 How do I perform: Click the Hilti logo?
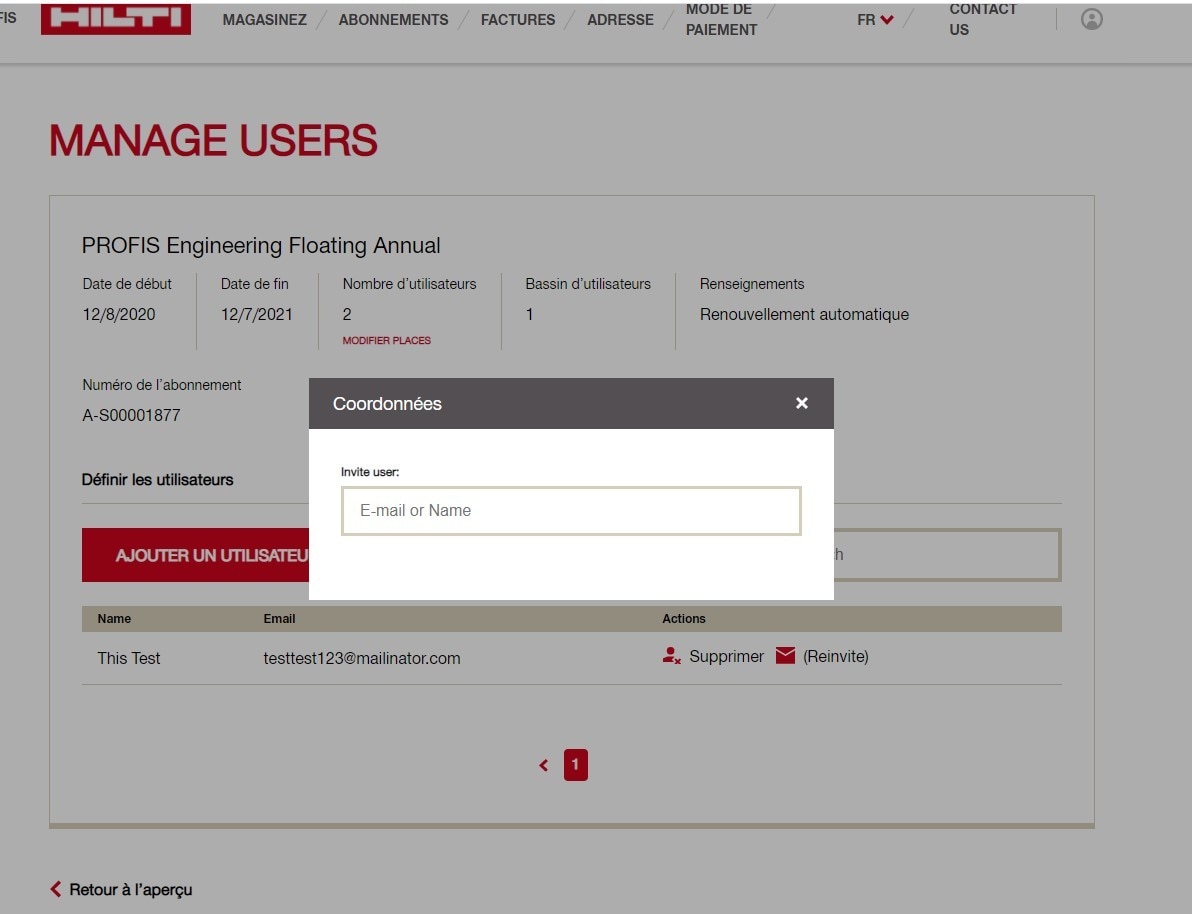[x=115, y=18]
